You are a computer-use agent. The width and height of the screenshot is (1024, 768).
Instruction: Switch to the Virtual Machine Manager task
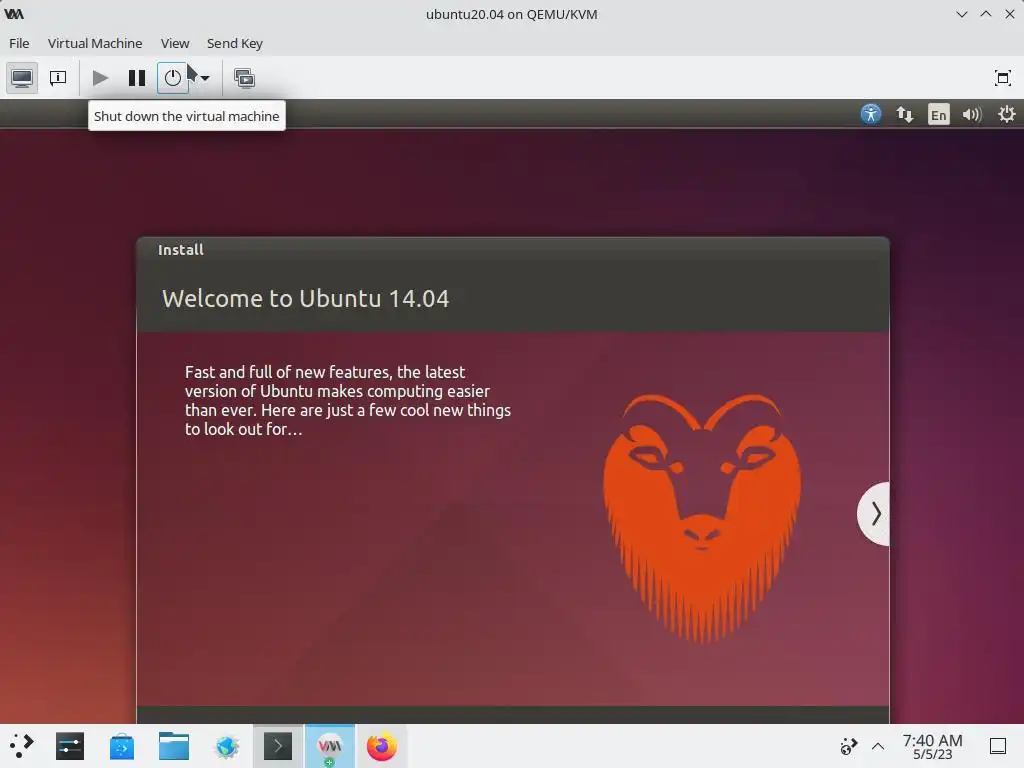330,746
